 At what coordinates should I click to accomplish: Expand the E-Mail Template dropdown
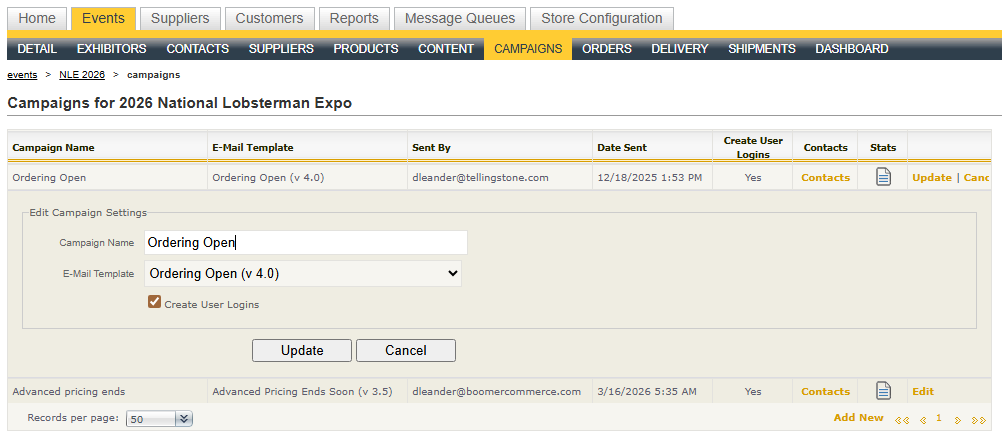coord(303,273)
